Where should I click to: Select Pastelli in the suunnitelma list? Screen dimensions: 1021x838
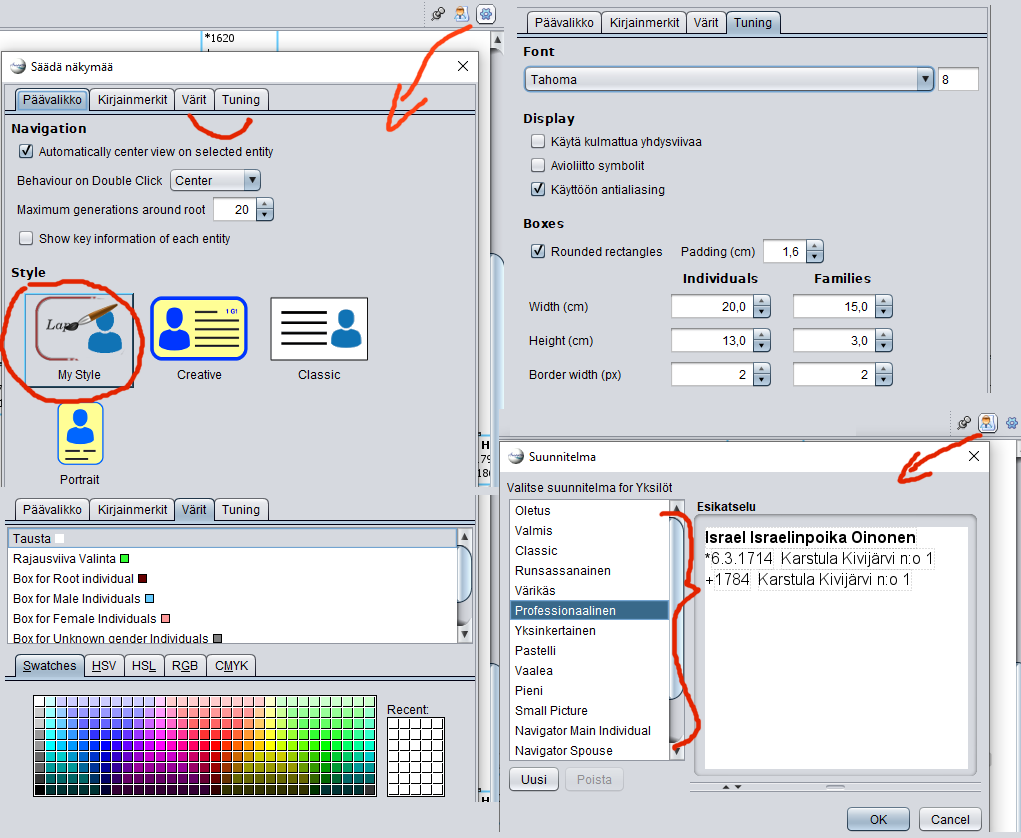[589, 650]
